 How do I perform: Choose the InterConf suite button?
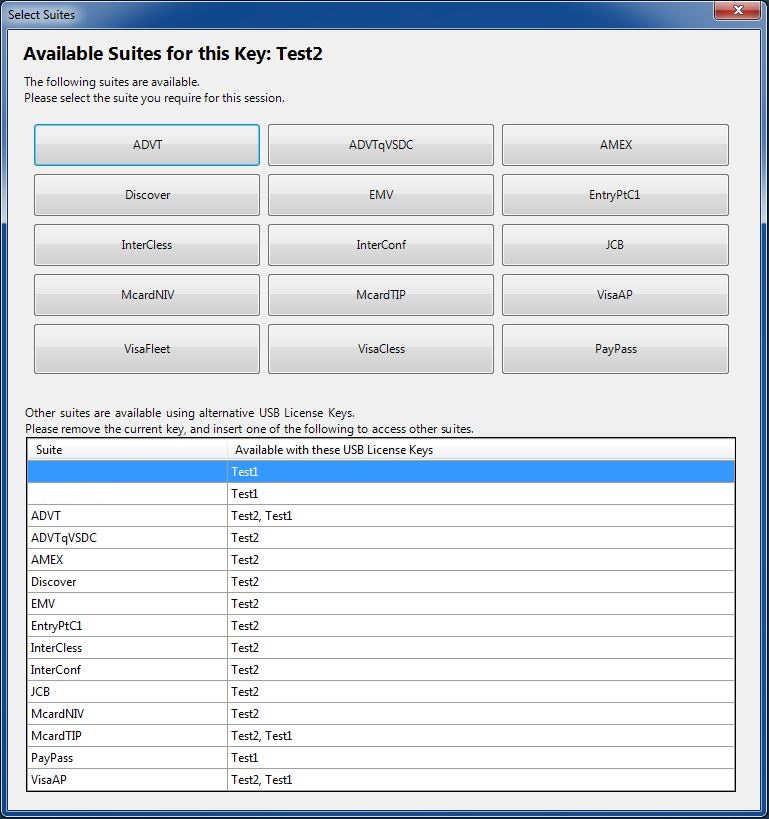click(381, 245)
